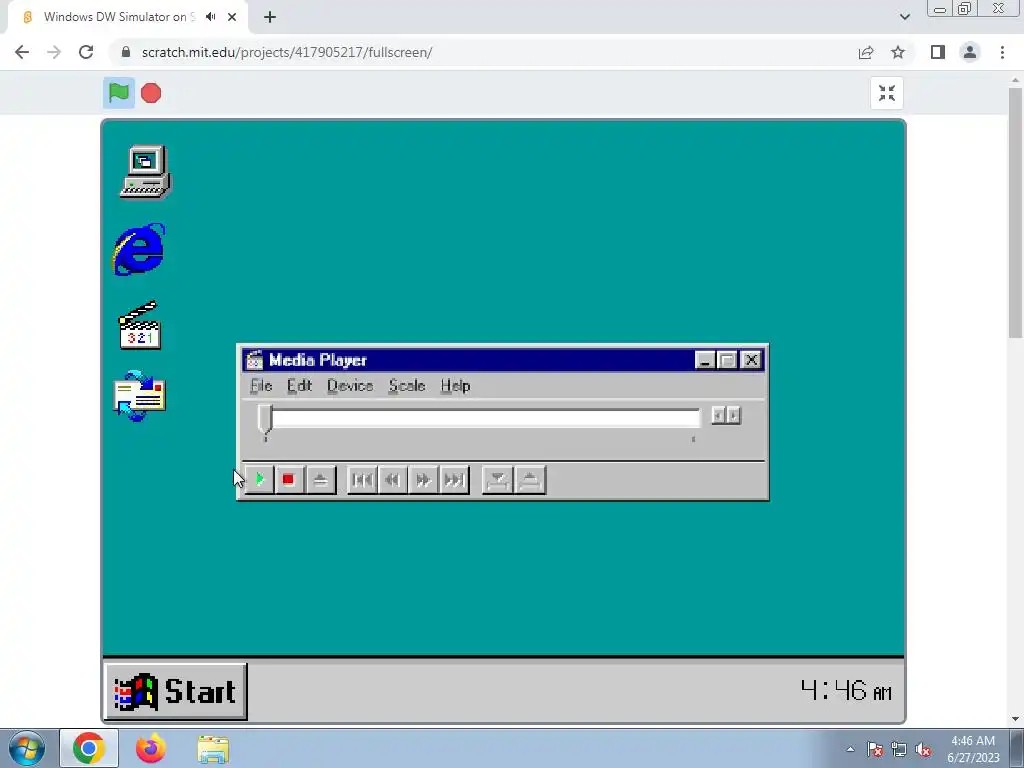1024x768 pixels.
Task: Close the Media Player window
Action: [x=751, y=360]
